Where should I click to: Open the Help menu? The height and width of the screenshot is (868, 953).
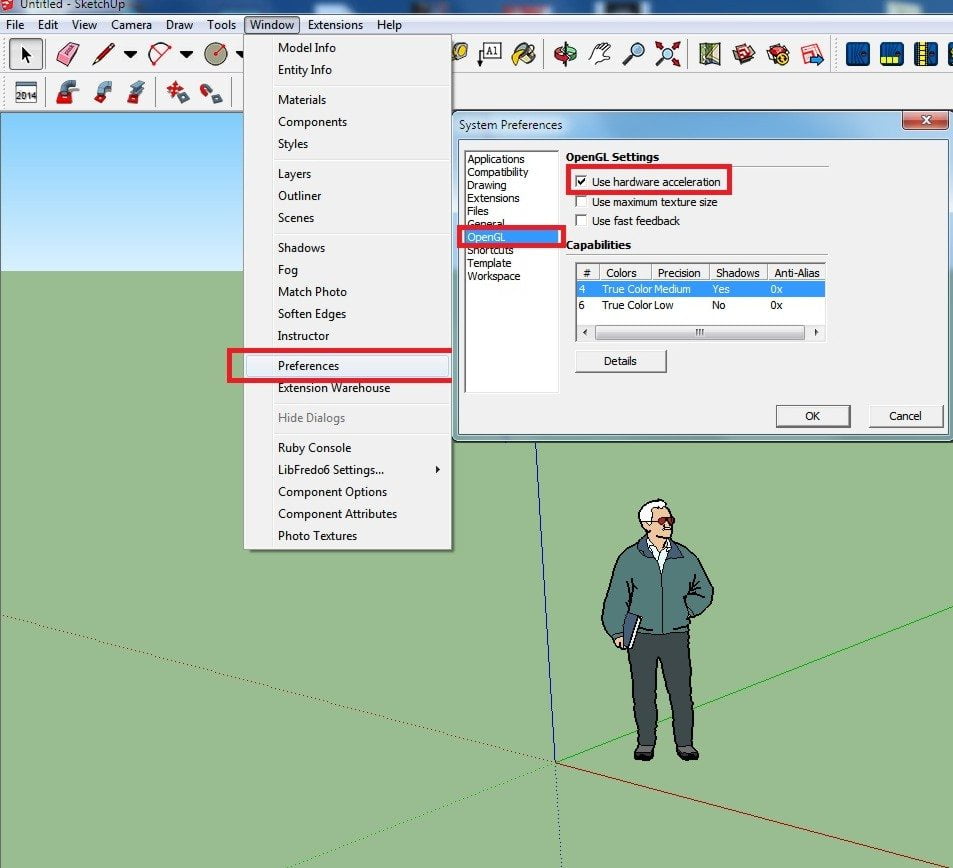click(389, 25)
